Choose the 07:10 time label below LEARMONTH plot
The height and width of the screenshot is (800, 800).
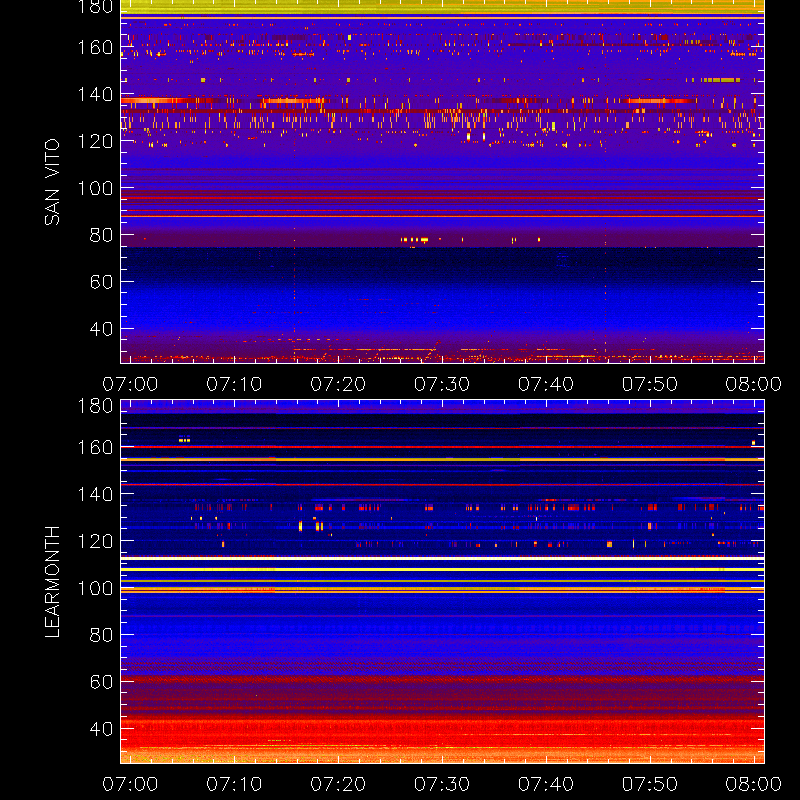tap(234, 784)
